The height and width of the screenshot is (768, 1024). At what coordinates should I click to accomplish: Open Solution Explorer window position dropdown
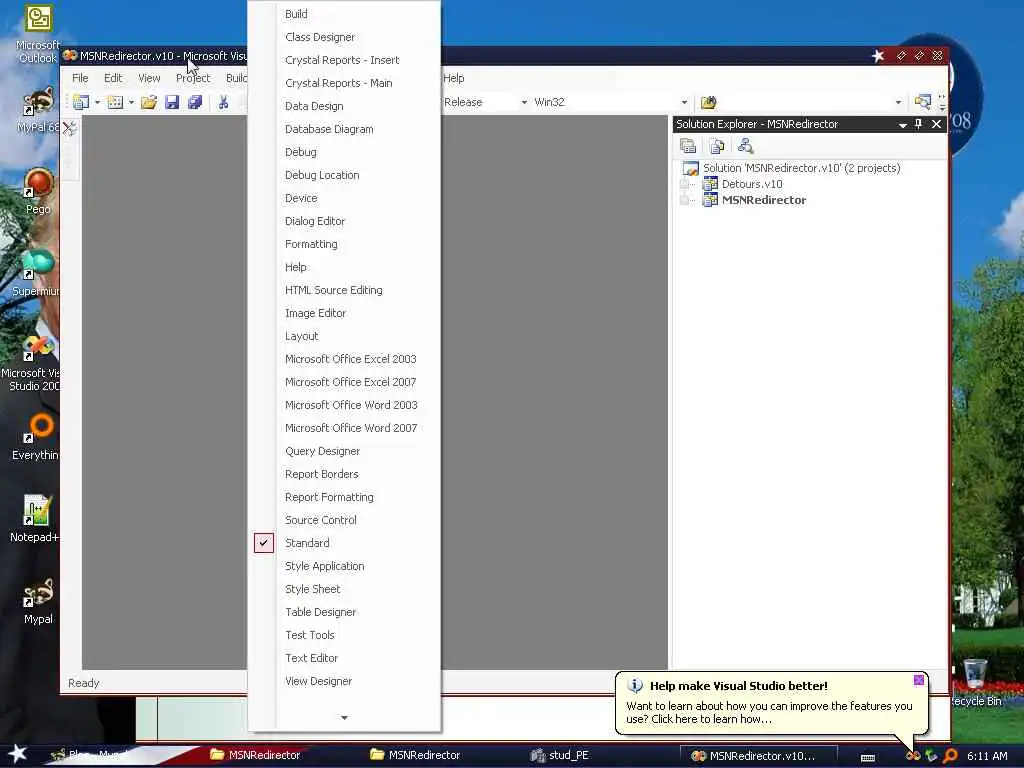903,124
